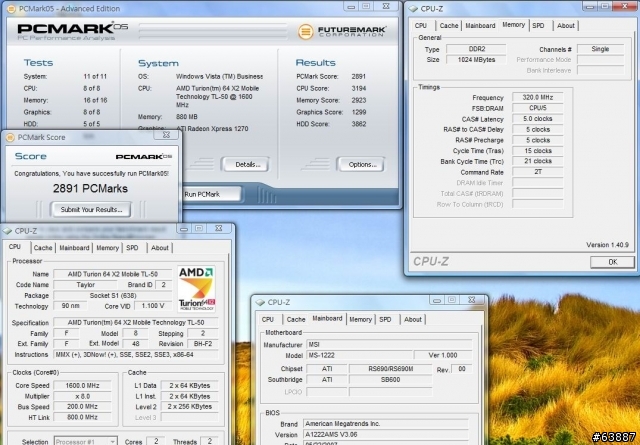Switch to Cache tab in CPU-Z Memory window
This screenshot has width=640, height=445.
pyautogui.click(x=449, y=25)
